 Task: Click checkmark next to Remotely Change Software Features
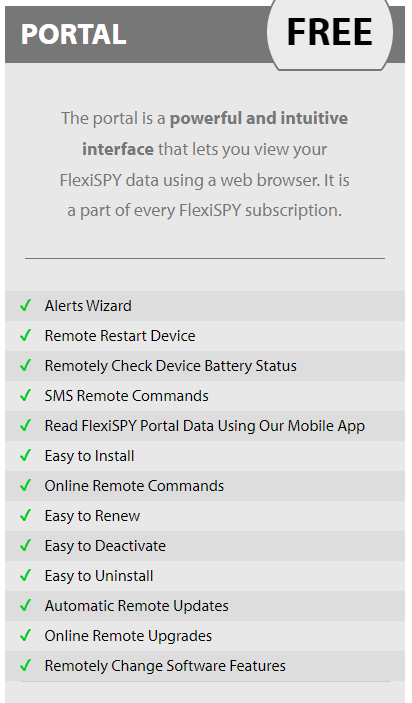26,666
